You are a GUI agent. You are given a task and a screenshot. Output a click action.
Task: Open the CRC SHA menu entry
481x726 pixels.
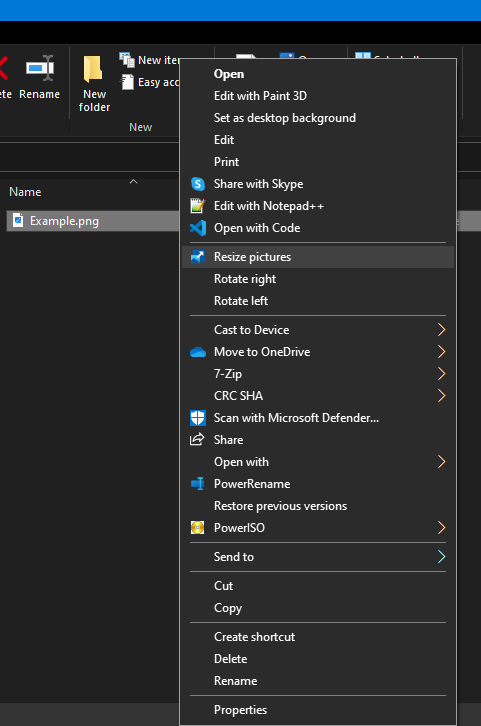pyautogui.click(x=318, y=396)
